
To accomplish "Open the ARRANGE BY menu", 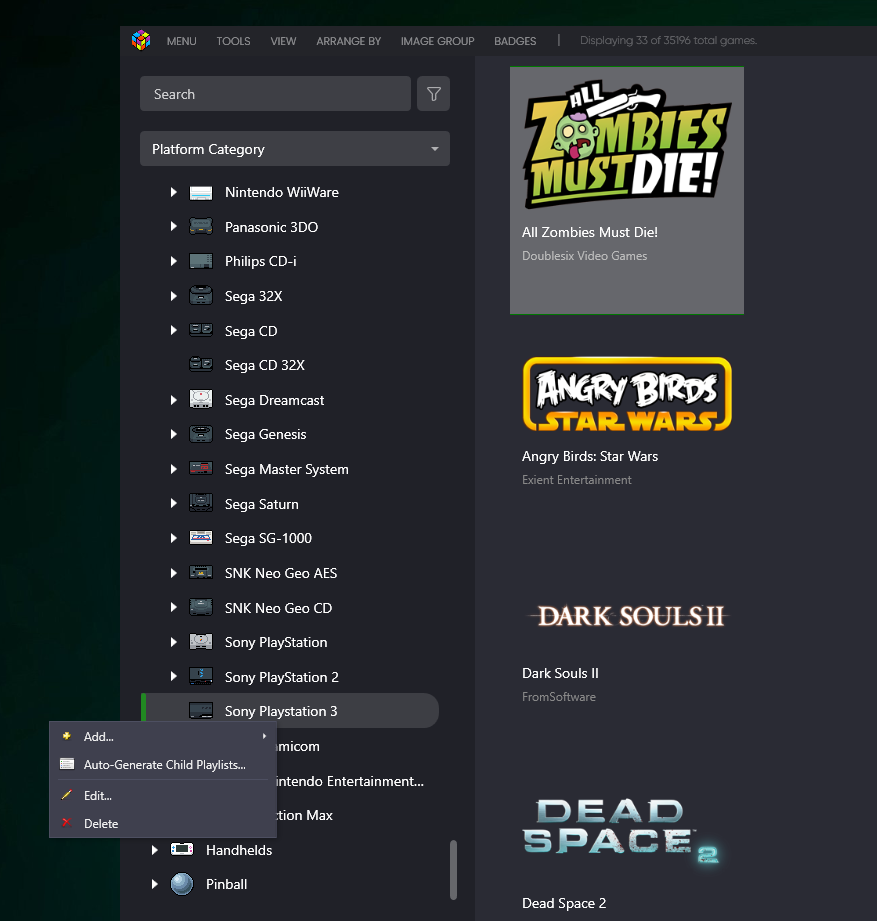I will pyautogui.click(x=349, y=41).
